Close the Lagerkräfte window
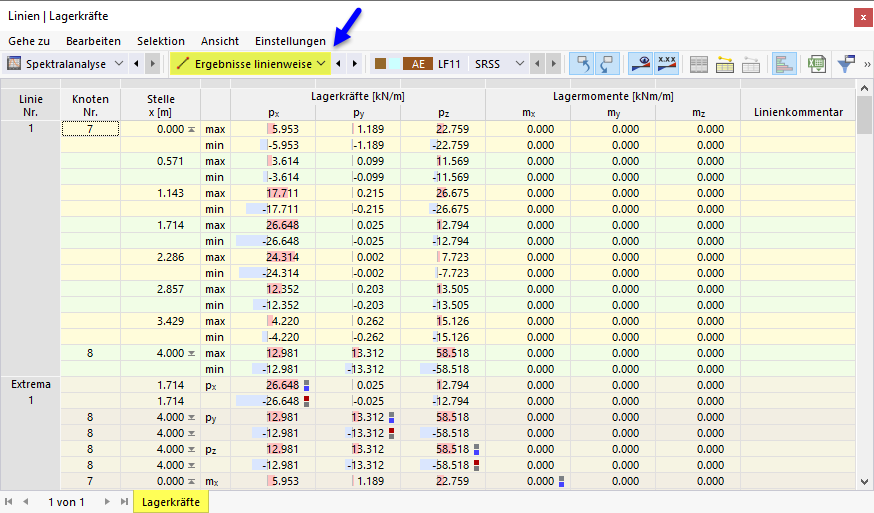The height and width of the screenshot is (513, 874). tap(863, 17)
